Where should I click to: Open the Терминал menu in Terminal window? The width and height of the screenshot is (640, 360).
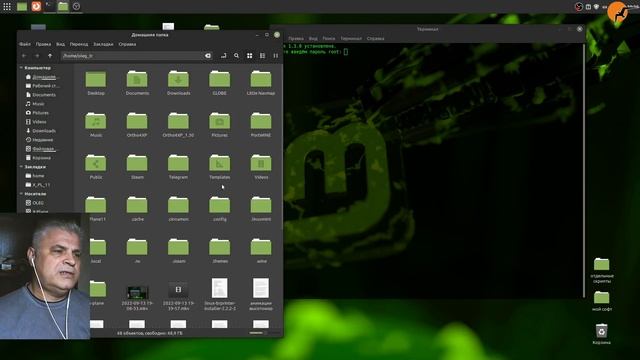351,38
